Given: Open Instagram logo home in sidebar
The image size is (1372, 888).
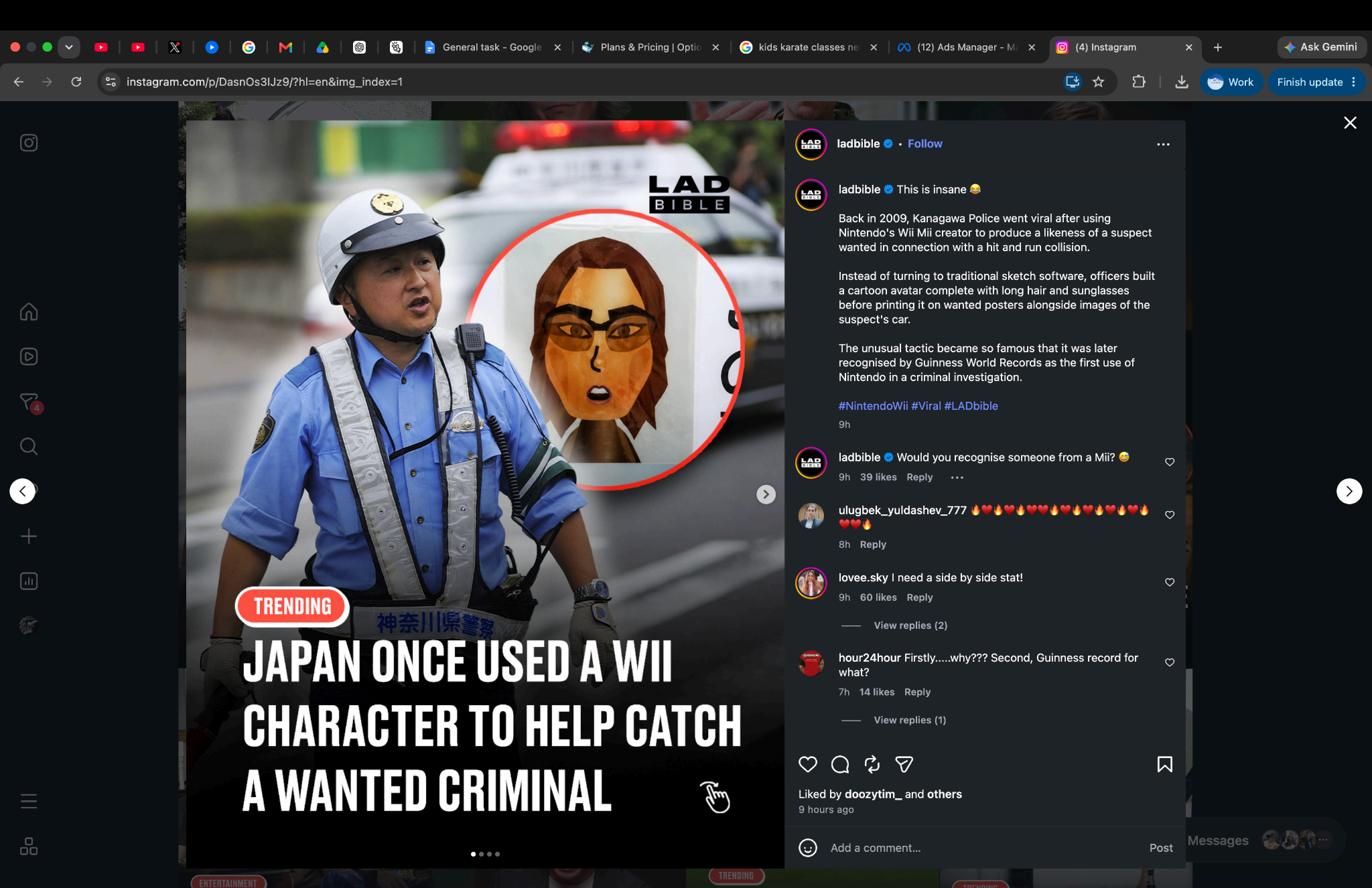Looking at the screenshot, I should click(29, 143).
